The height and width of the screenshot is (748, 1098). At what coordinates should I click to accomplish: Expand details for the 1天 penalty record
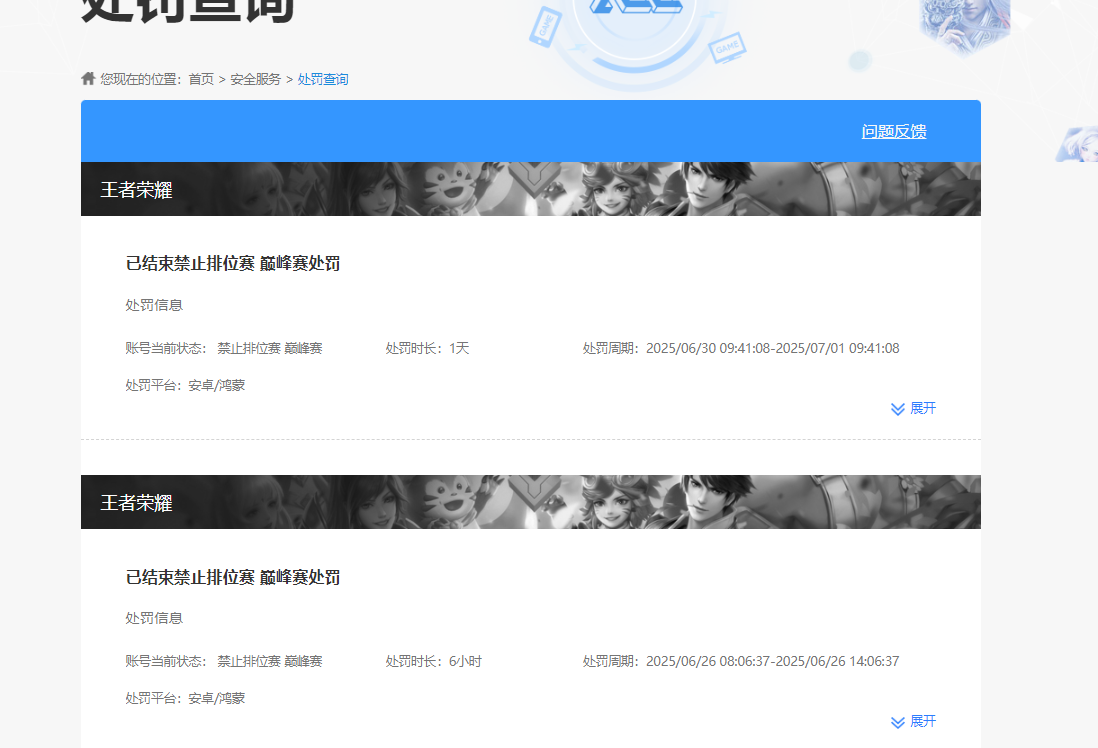pyautogui.click(x=913, y=408)
